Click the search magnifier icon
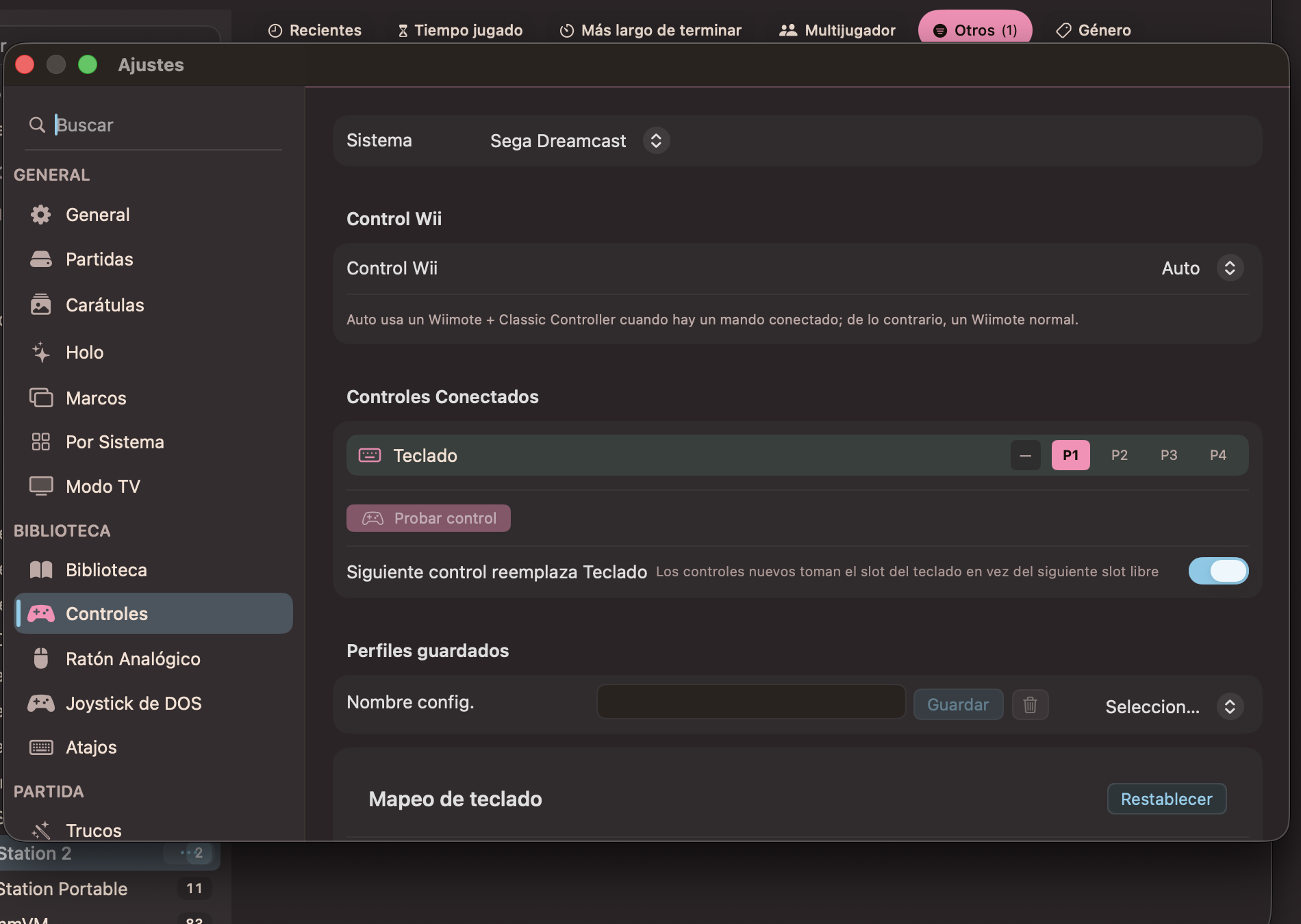 (37, 125)
